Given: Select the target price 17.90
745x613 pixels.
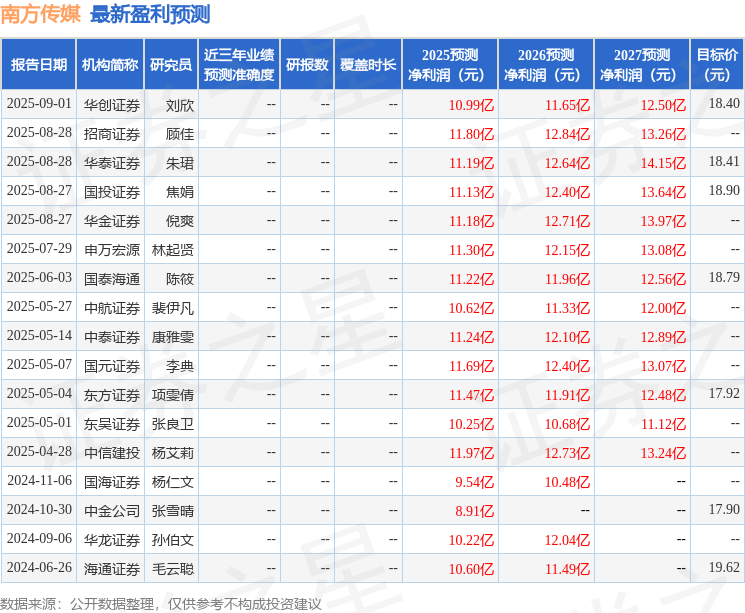Looking at the screenshot, I should pos(724,509).
